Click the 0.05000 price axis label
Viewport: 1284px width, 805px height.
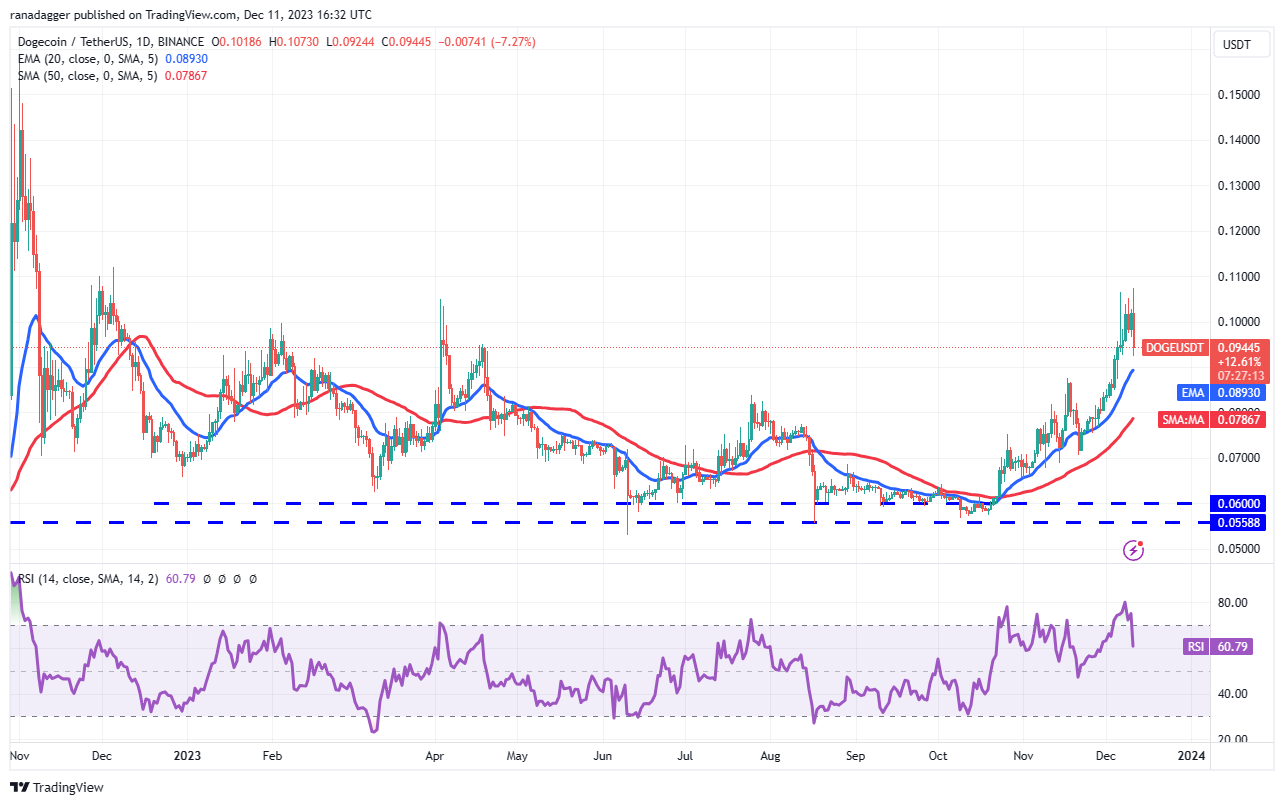pos(1240,549)
